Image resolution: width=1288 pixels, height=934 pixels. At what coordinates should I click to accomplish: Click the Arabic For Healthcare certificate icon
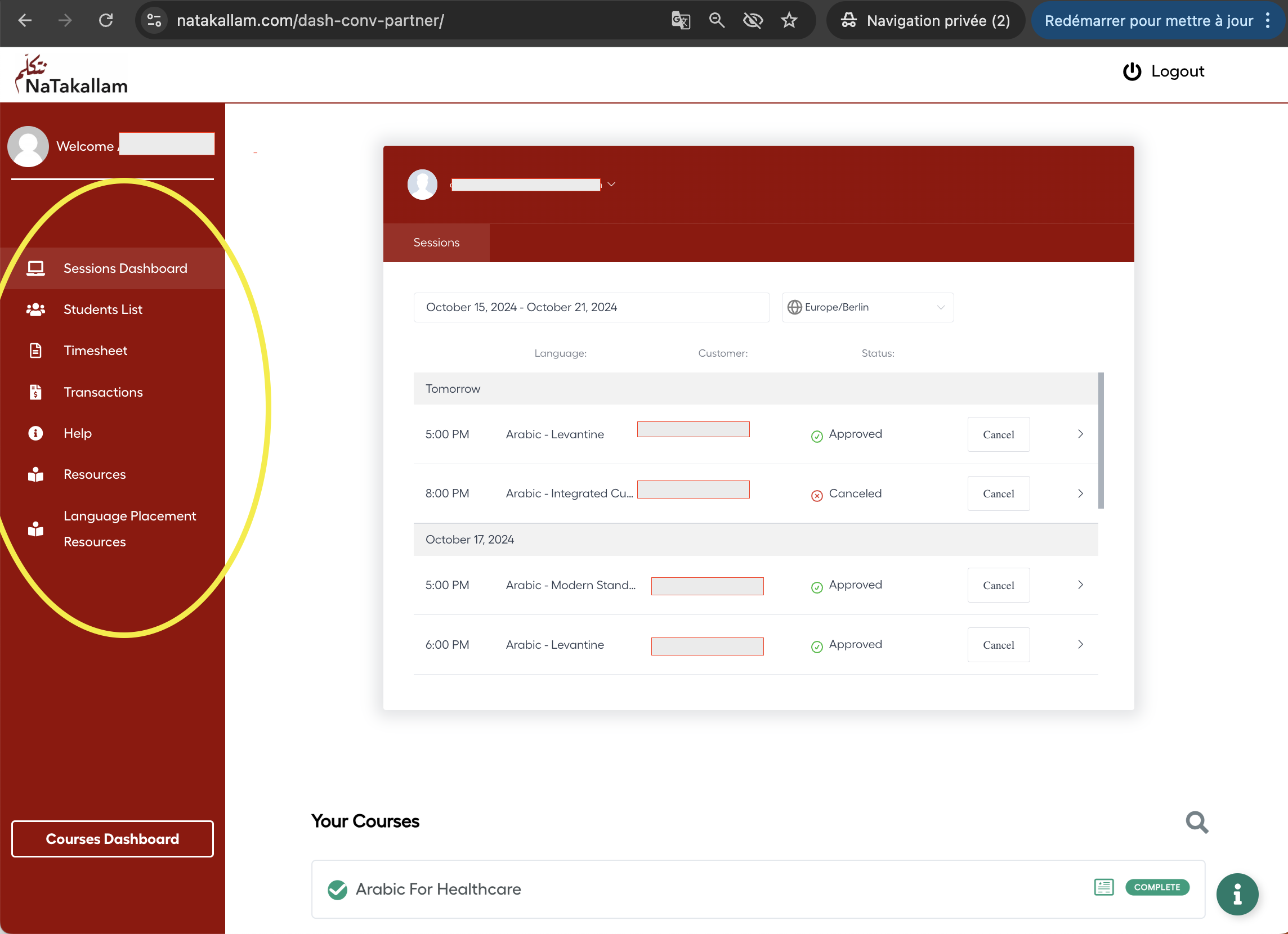[x=1103, y=887]
